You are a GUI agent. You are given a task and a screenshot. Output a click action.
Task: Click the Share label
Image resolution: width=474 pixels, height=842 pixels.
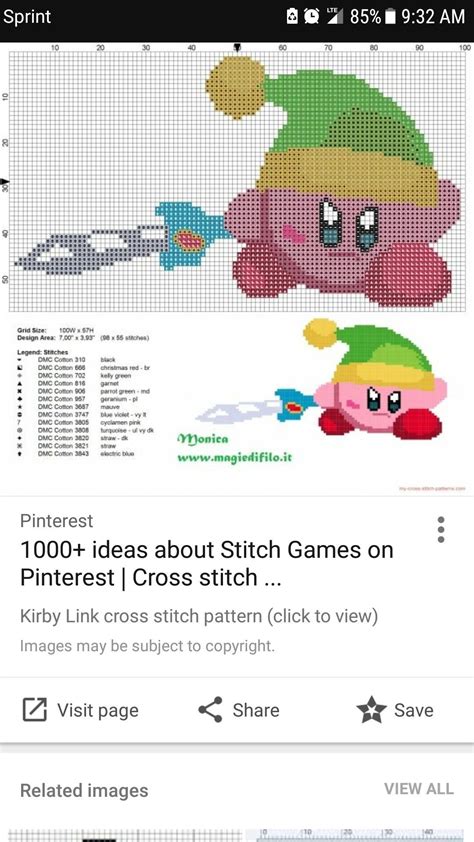click(x=256, y=710)
